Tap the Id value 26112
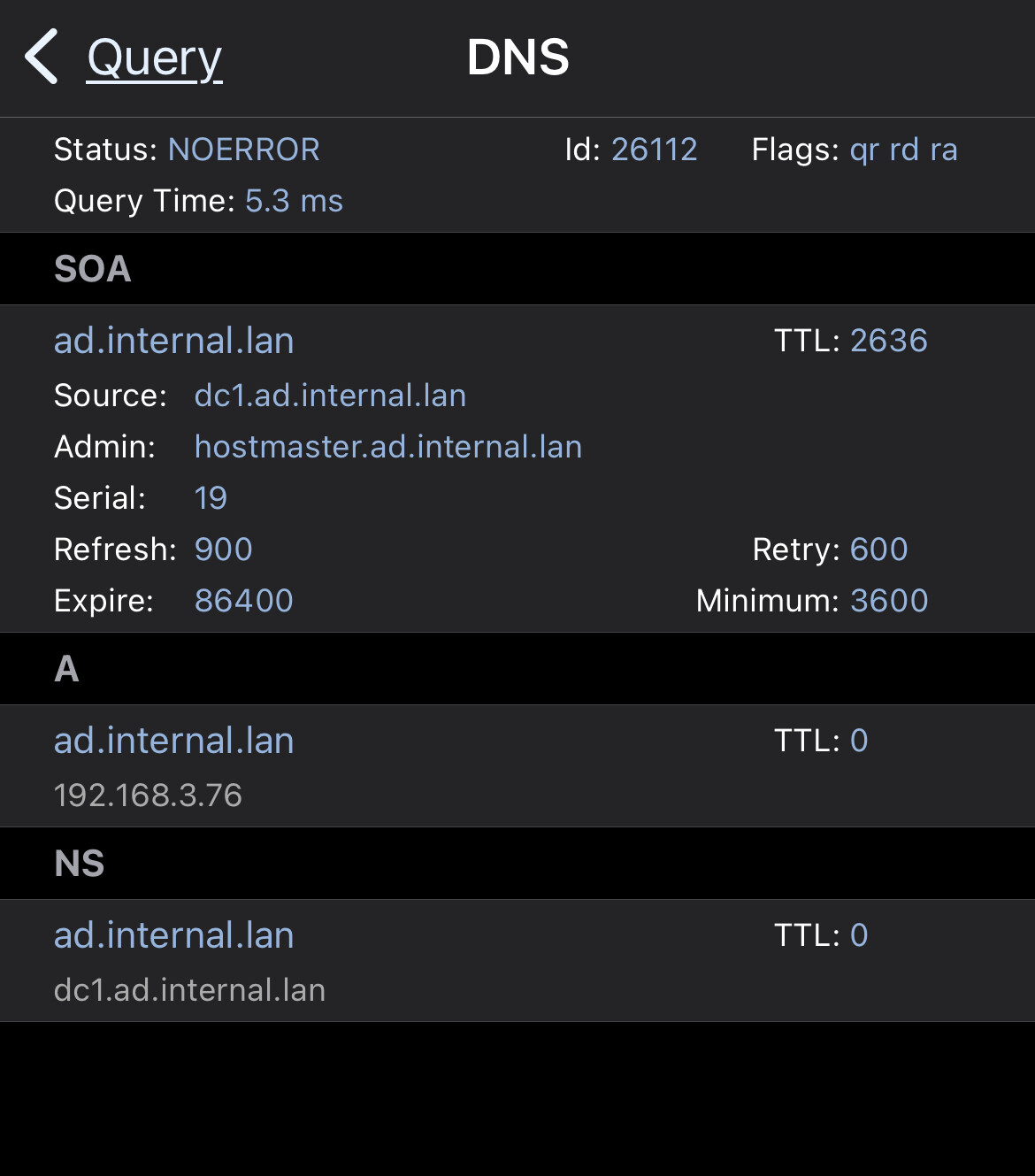 point(654,150)
